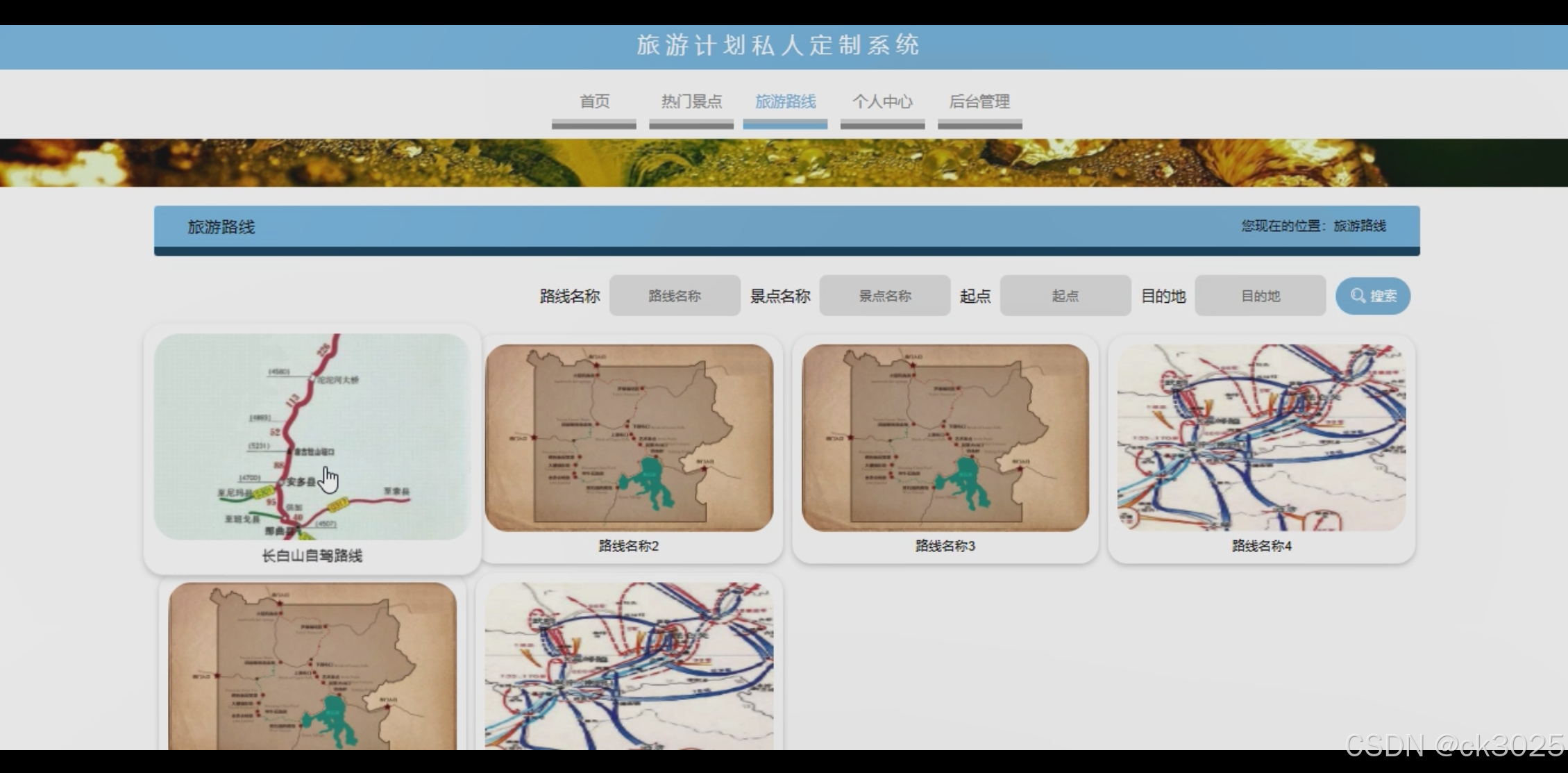Focus the 路线名称 search field
1568x773 pixels.
(675, 296)
